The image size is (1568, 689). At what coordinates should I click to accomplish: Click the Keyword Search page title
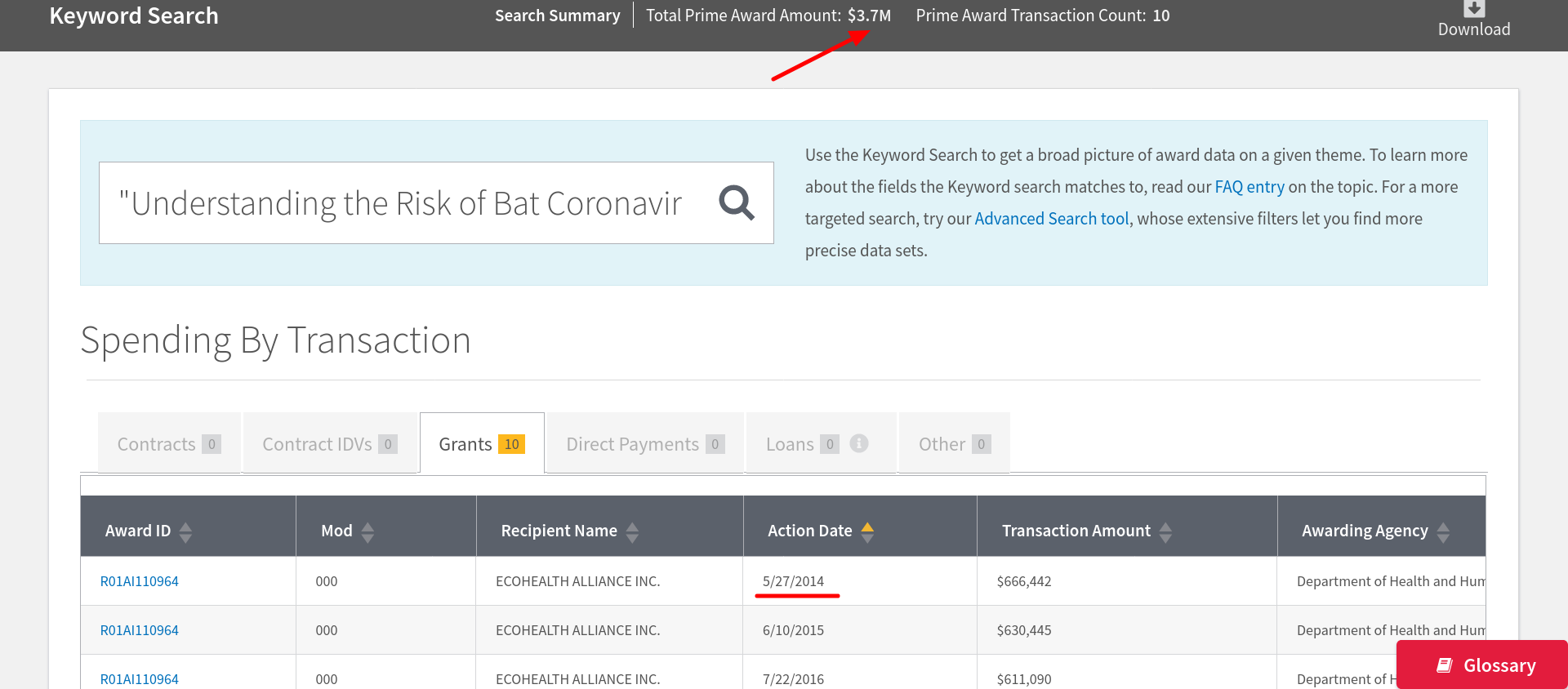pos(134,16)
